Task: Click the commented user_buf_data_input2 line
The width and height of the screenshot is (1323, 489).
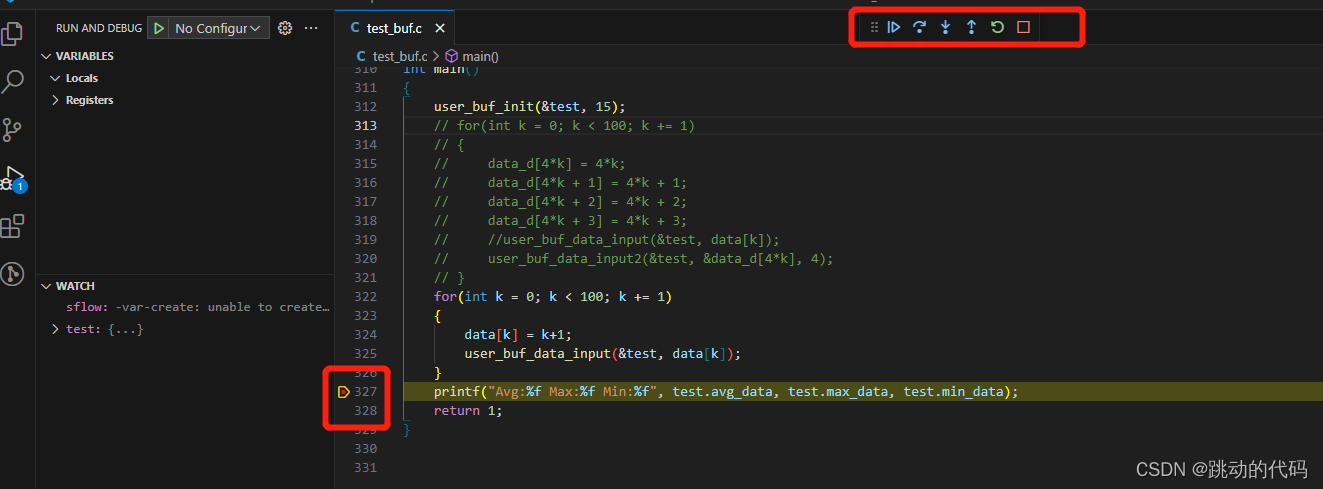Action: point(633,259)
